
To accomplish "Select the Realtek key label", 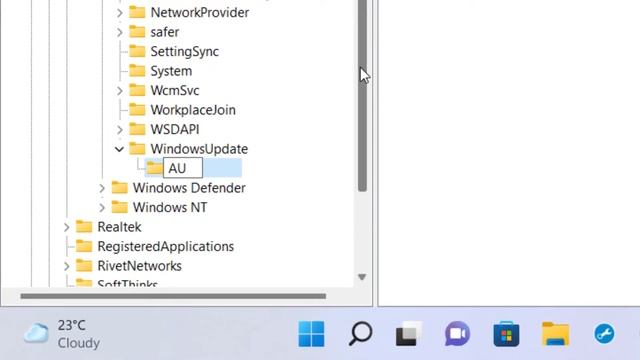I will [x=119, y=227].
